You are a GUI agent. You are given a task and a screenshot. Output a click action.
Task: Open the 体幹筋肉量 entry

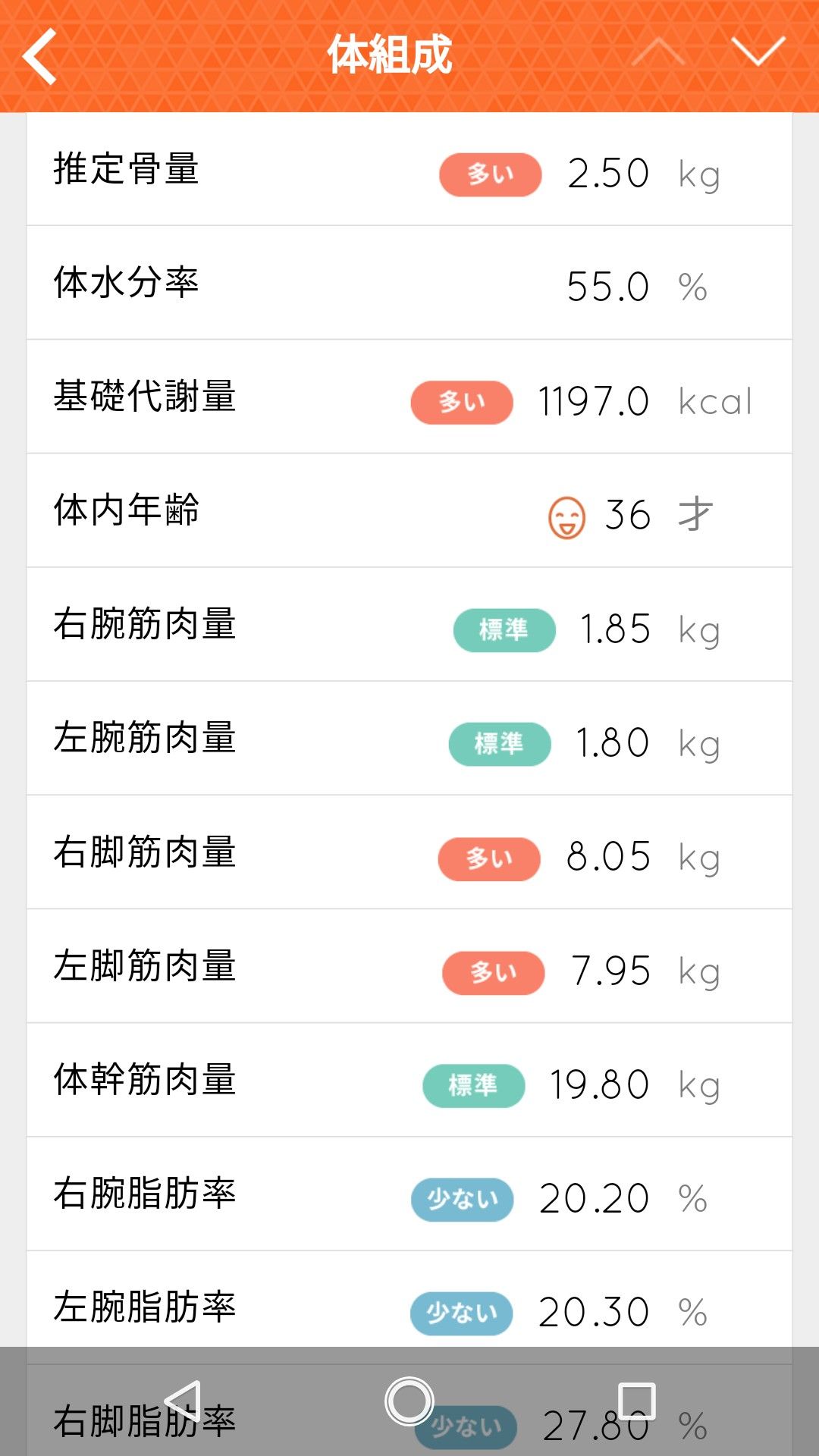click(409, 1080)
